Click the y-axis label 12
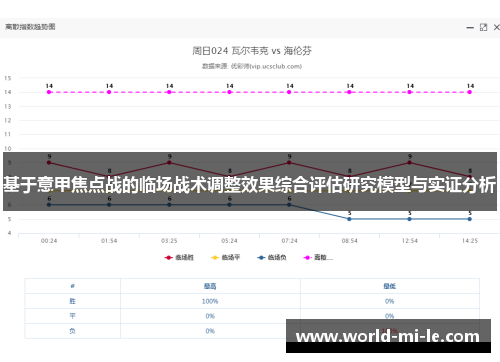The width and height of the screenshot is (500, 362). coord(8,121)
